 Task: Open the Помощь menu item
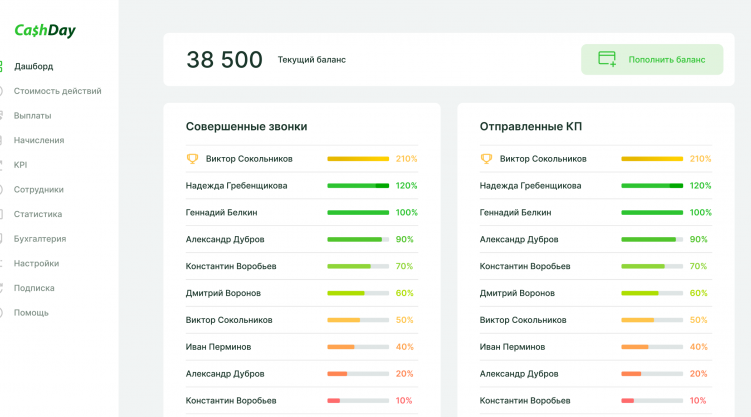(x=31, y=312)
